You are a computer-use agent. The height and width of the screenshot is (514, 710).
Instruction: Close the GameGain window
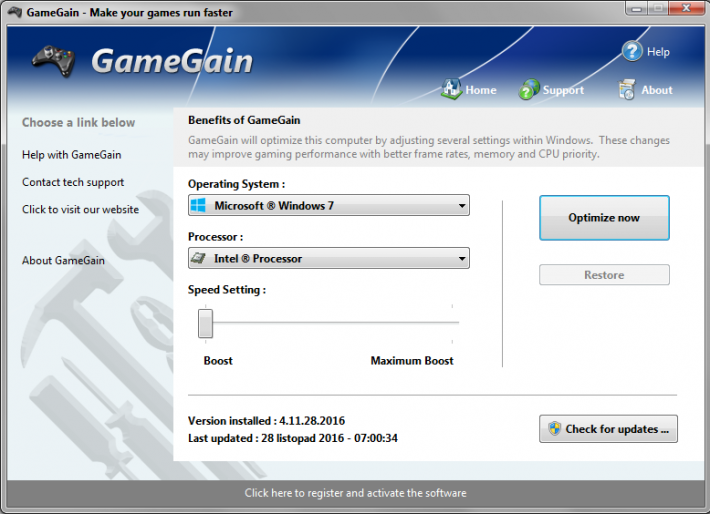[686, 9]
